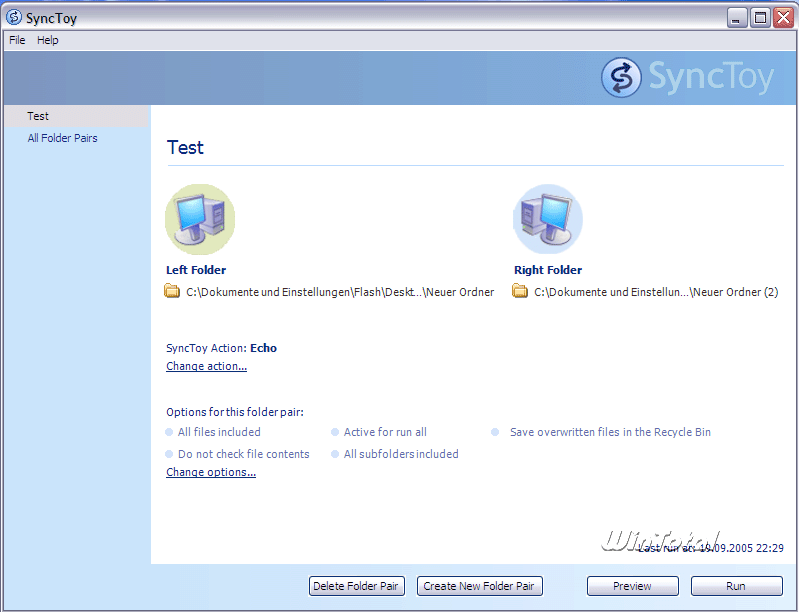This screenshot has height=612, width=799.
Task: Click the Test page heading
Action: tap(185, 147)
